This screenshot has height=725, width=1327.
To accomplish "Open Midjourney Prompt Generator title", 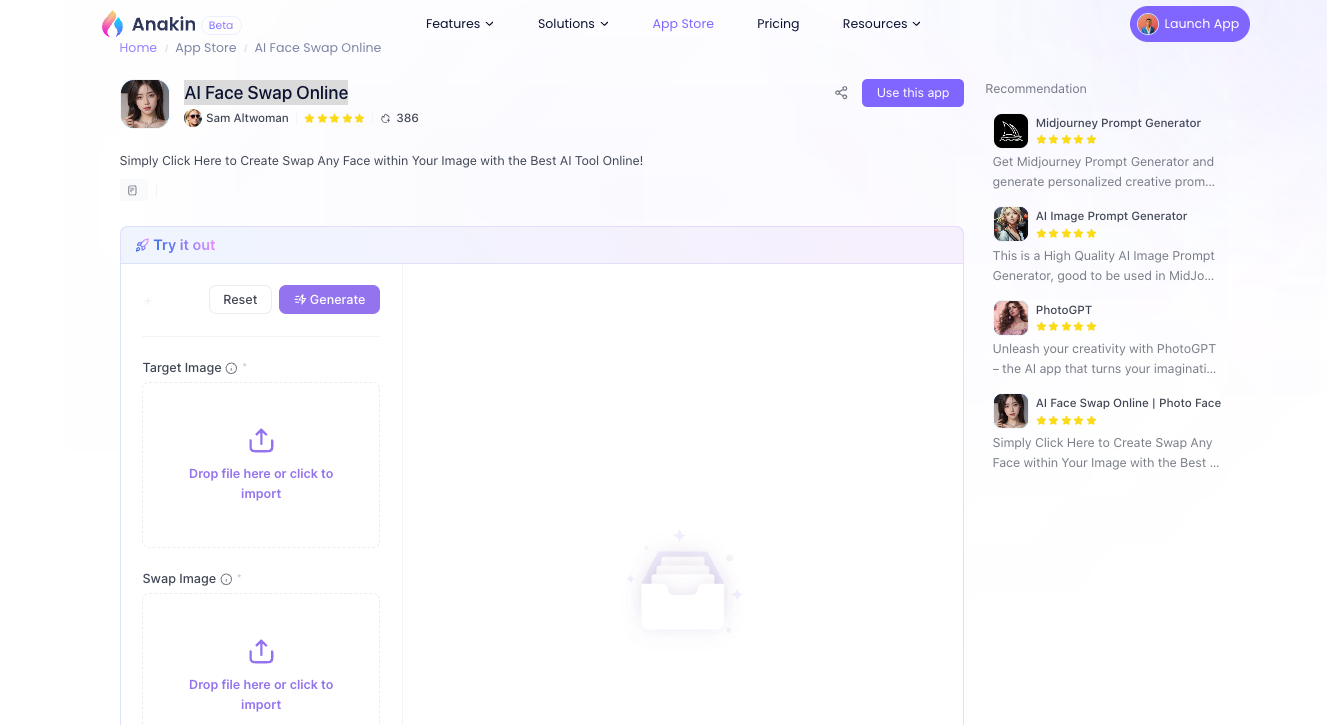I will (x=1118, y=123).
